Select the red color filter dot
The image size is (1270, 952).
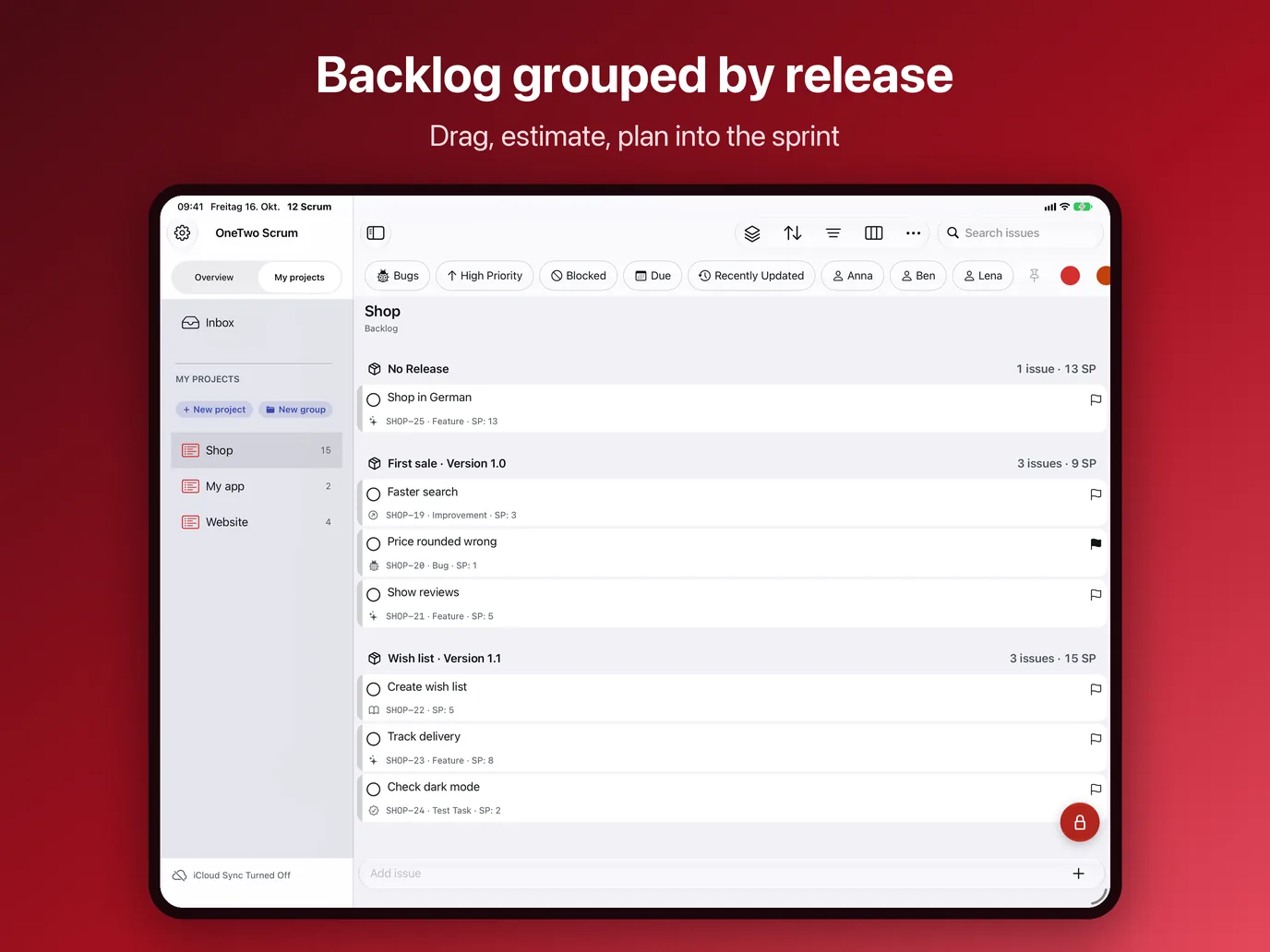(1071, 276)
